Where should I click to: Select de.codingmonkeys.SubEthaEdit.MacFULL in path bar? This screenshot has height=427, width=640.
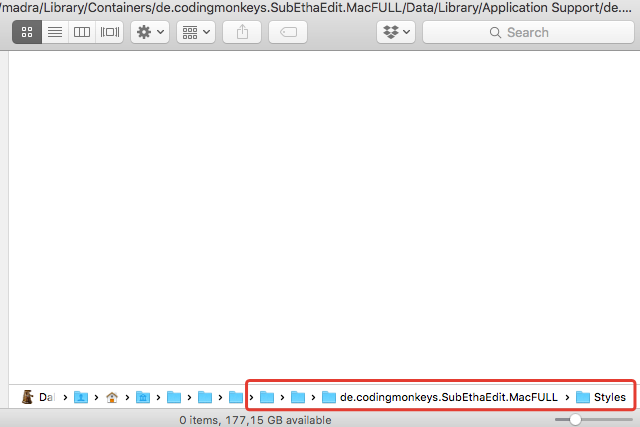(440, 397)
